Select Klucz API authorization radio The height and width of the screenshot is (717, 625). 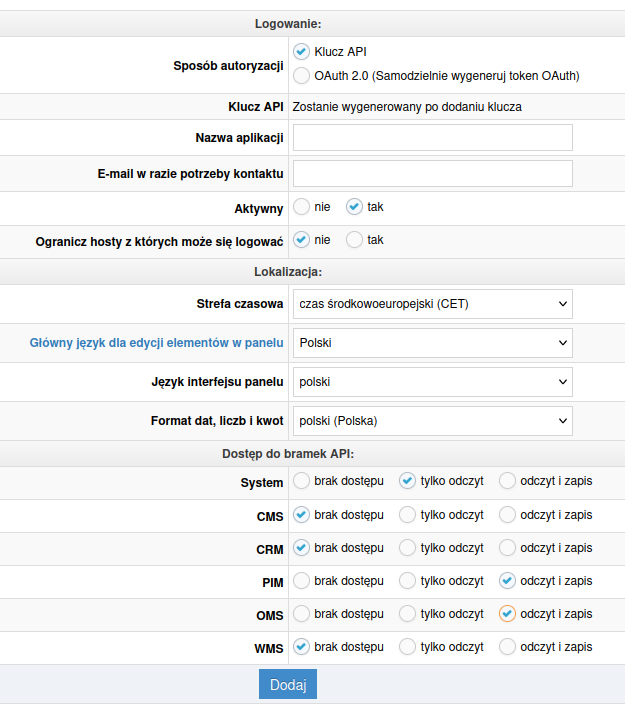click(301, 51)
